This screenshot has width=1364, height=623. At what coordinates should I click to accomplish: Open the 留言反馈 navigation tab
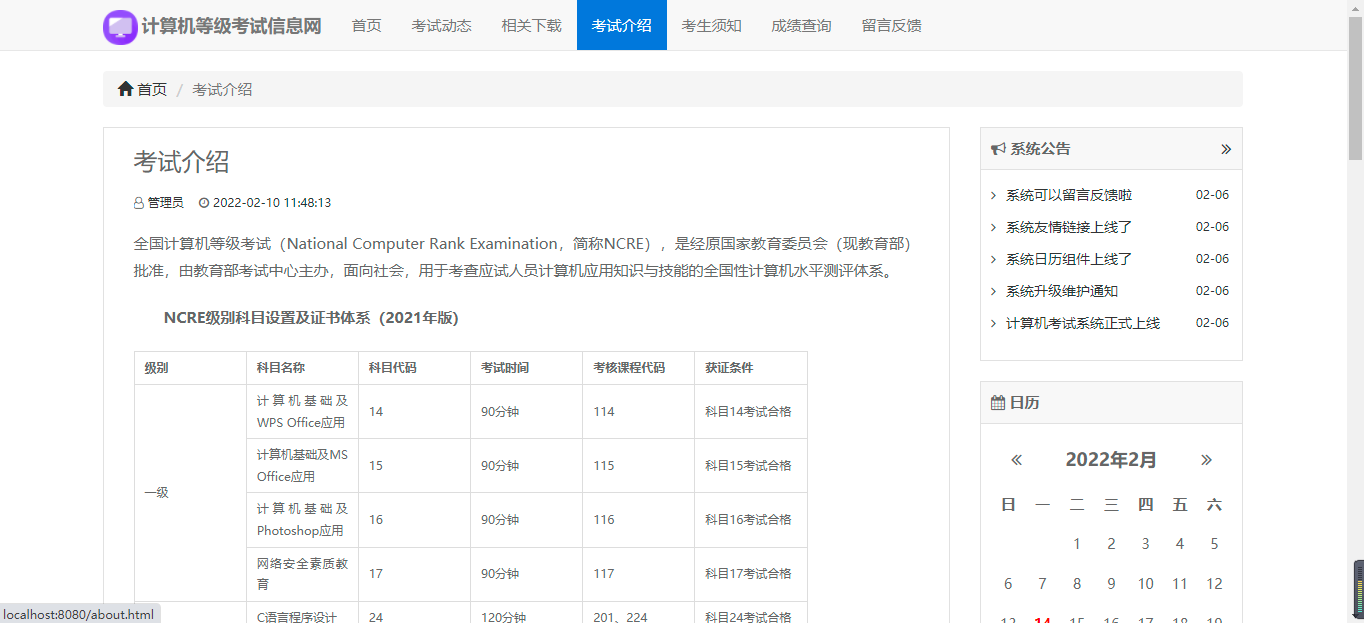(891, 25)
